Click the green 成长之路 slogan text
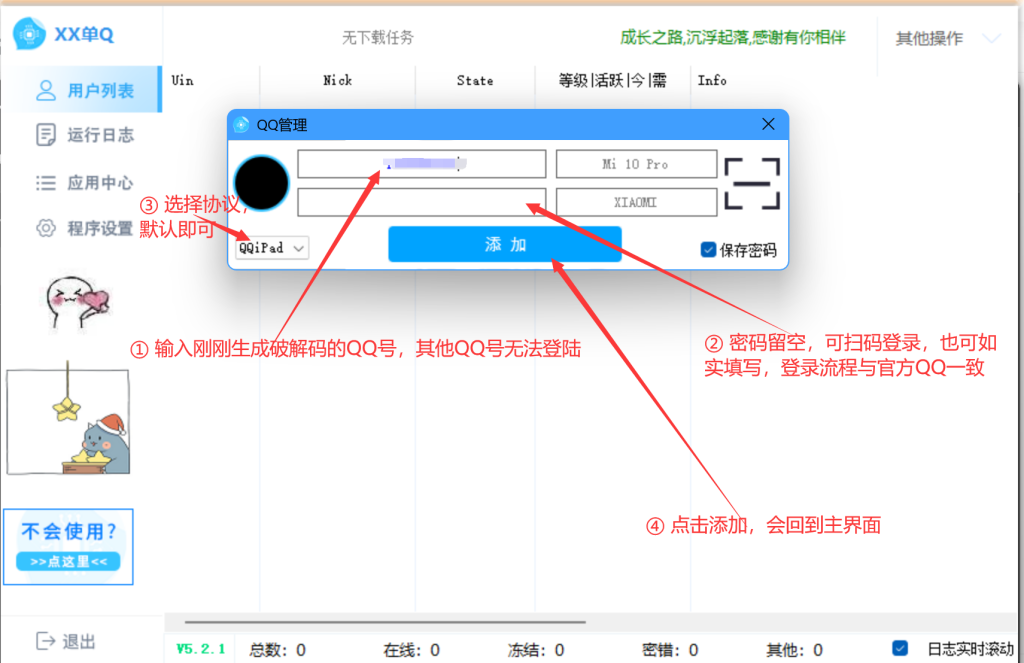This screenshot has width=1024, height=663. (733, 38)
